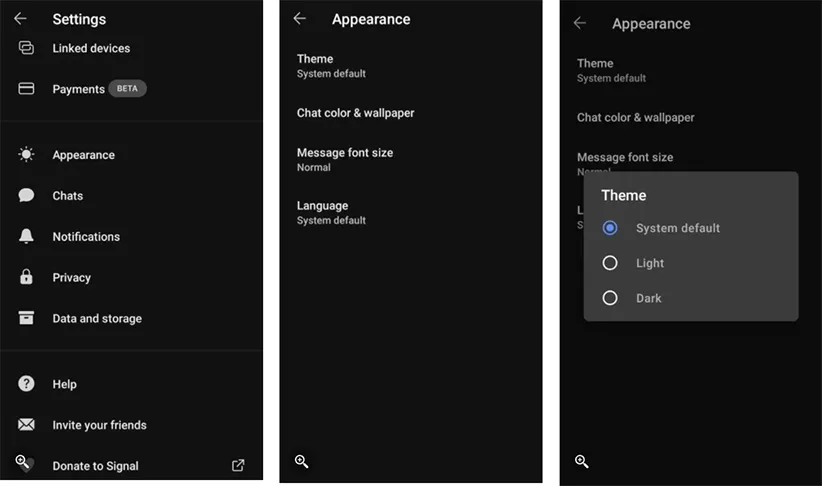Choose the Dark theme radio option
Image resolution: width=822 pixels, height=486 pixels.
tap(610, 298)
